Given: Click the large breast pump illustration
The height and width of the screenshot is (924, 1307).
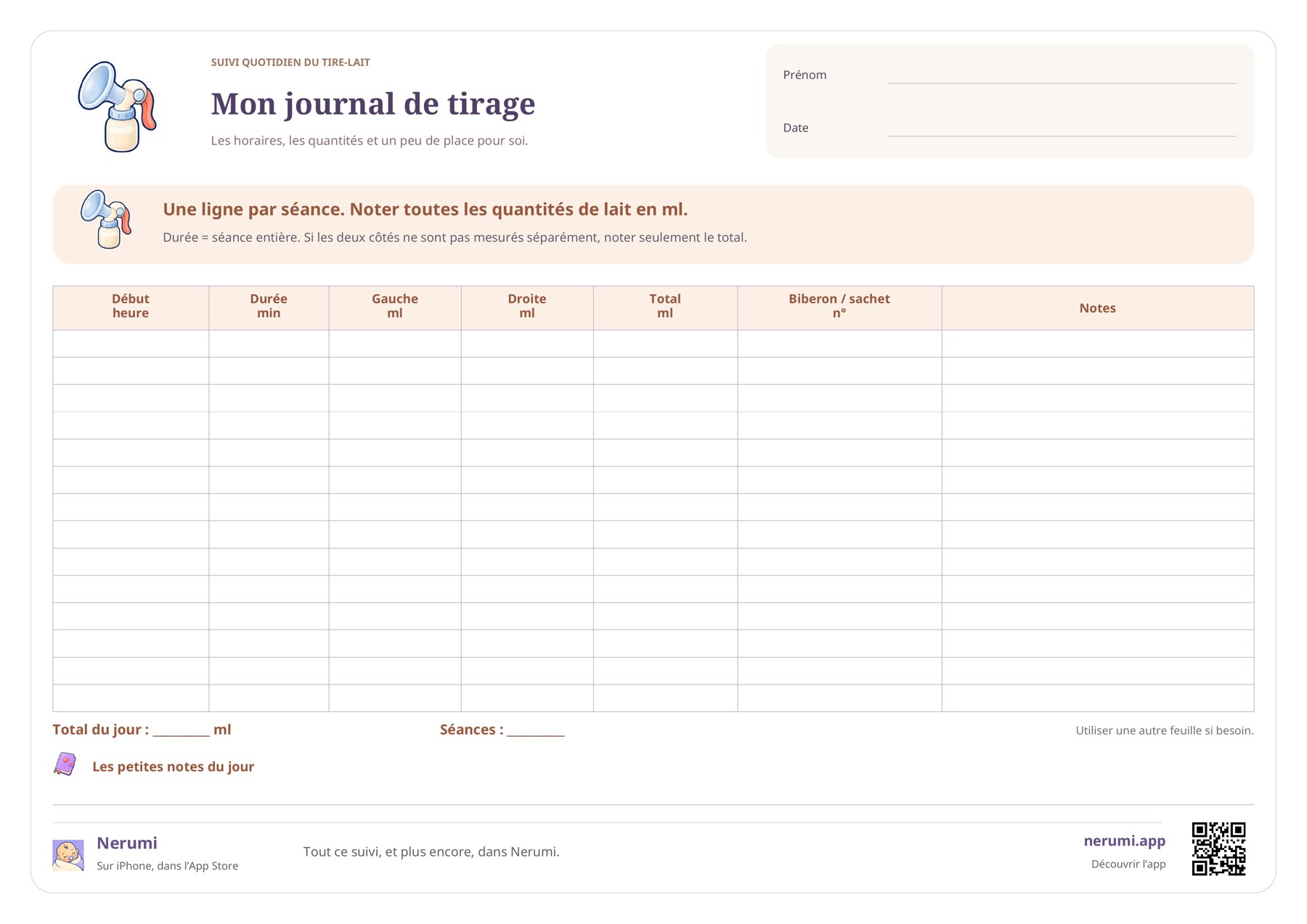Looking at the screenshot, I should coord(118,107).
